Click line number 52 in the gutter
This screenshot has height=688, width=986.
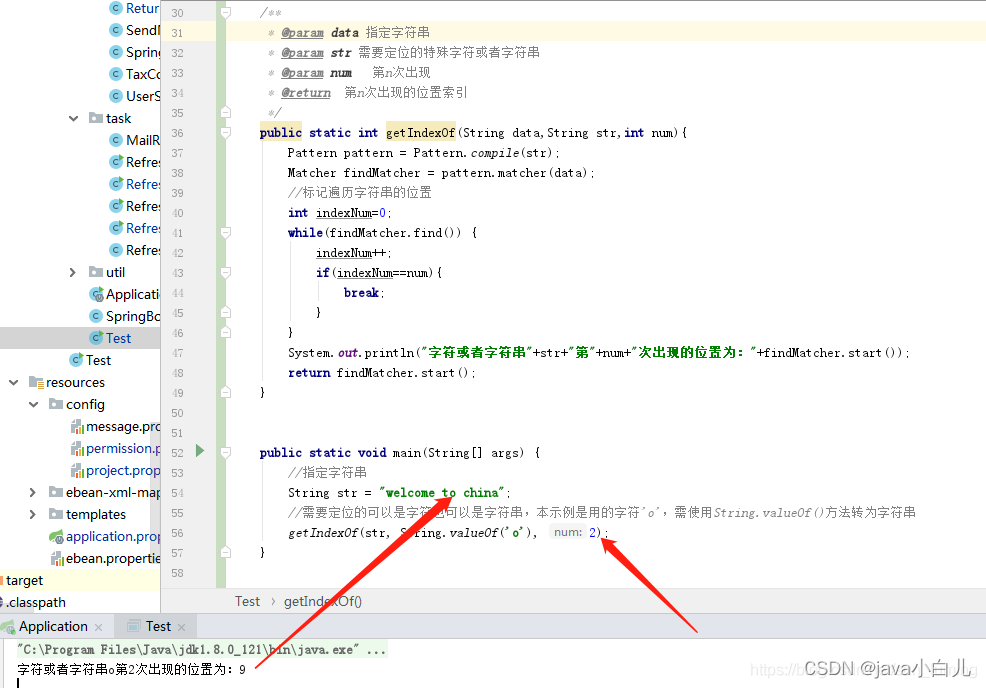[x=177, y=453]
